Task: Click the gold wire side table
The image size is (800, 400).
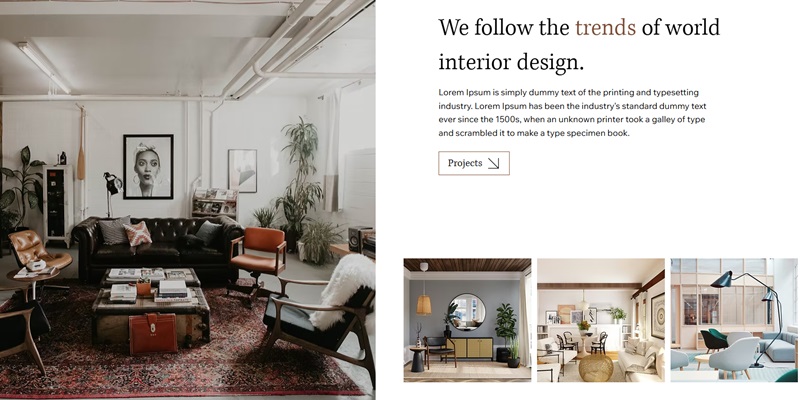Action: tap(595, 367)
